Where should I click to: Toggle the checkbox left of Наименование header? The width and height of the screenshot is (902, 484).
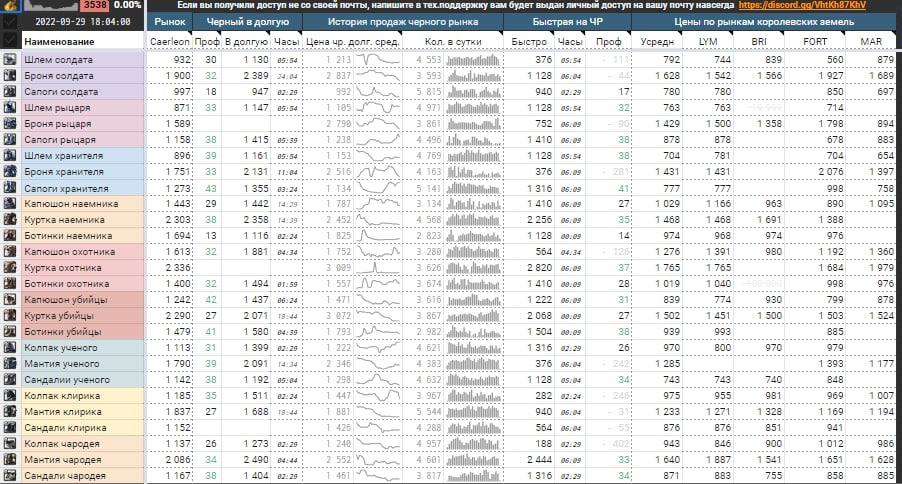point(10,41)
